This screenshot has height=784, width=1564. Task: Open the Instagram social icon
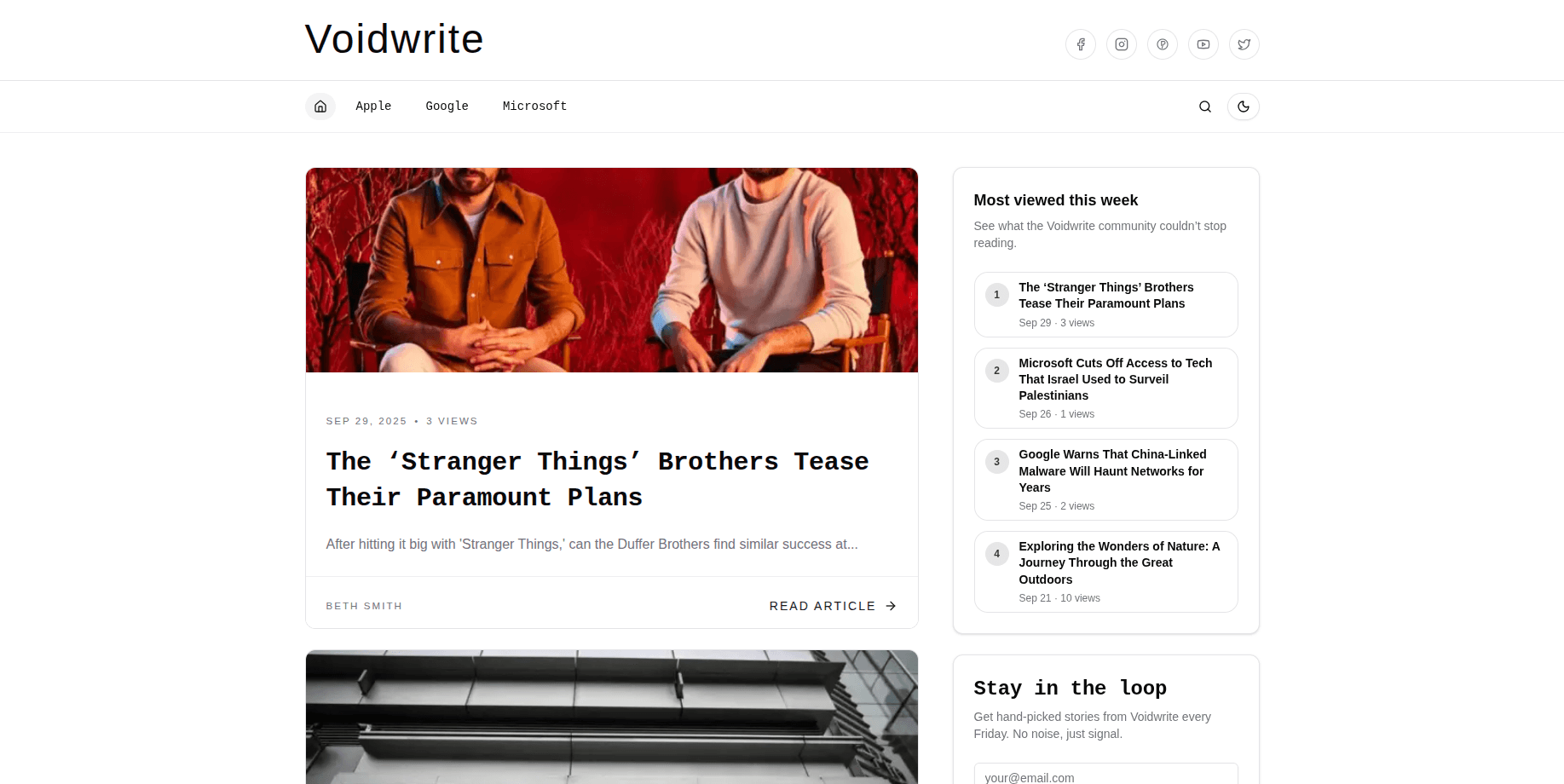(1121, 44)
